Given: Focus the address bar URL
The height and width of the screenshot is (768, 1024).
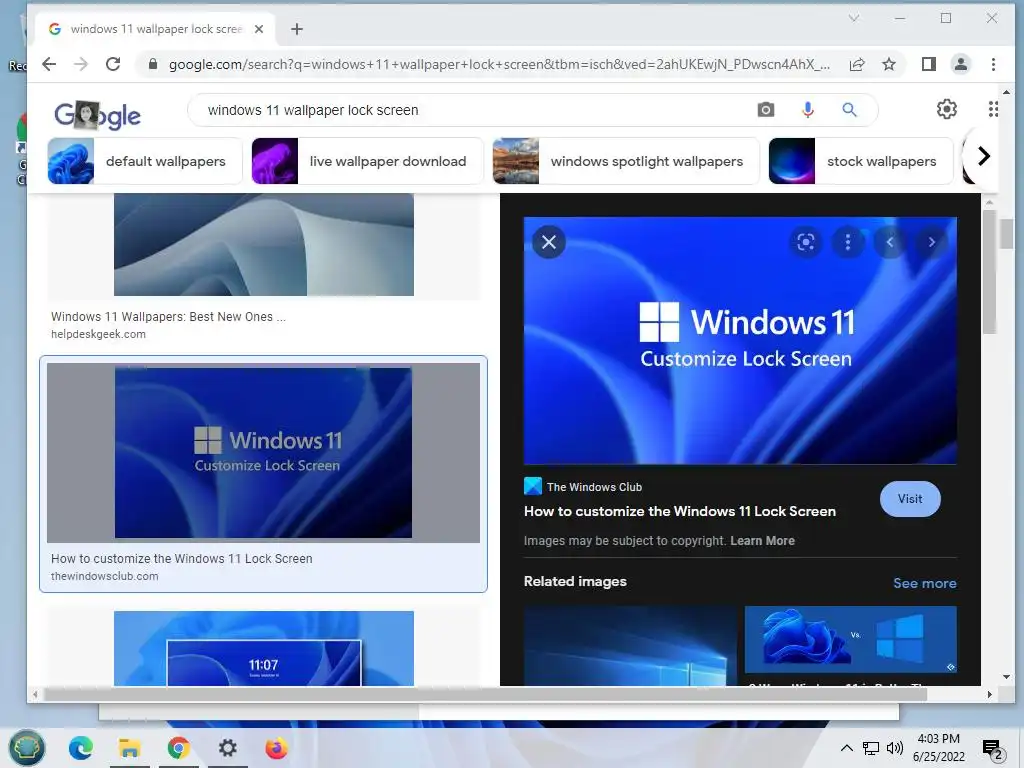Looking at the screenshot, I should coord(499,64).
